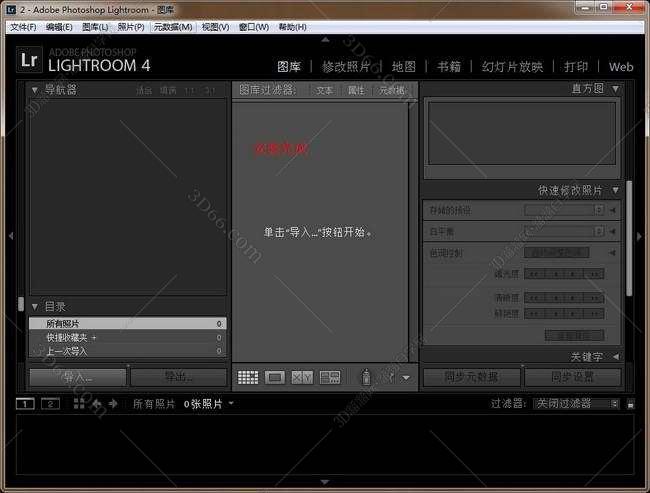The width and height of the screenshot is (650, 493).
Task: Select 快捷收藏夹 in the catalog
Action: (x=128, y=338)
